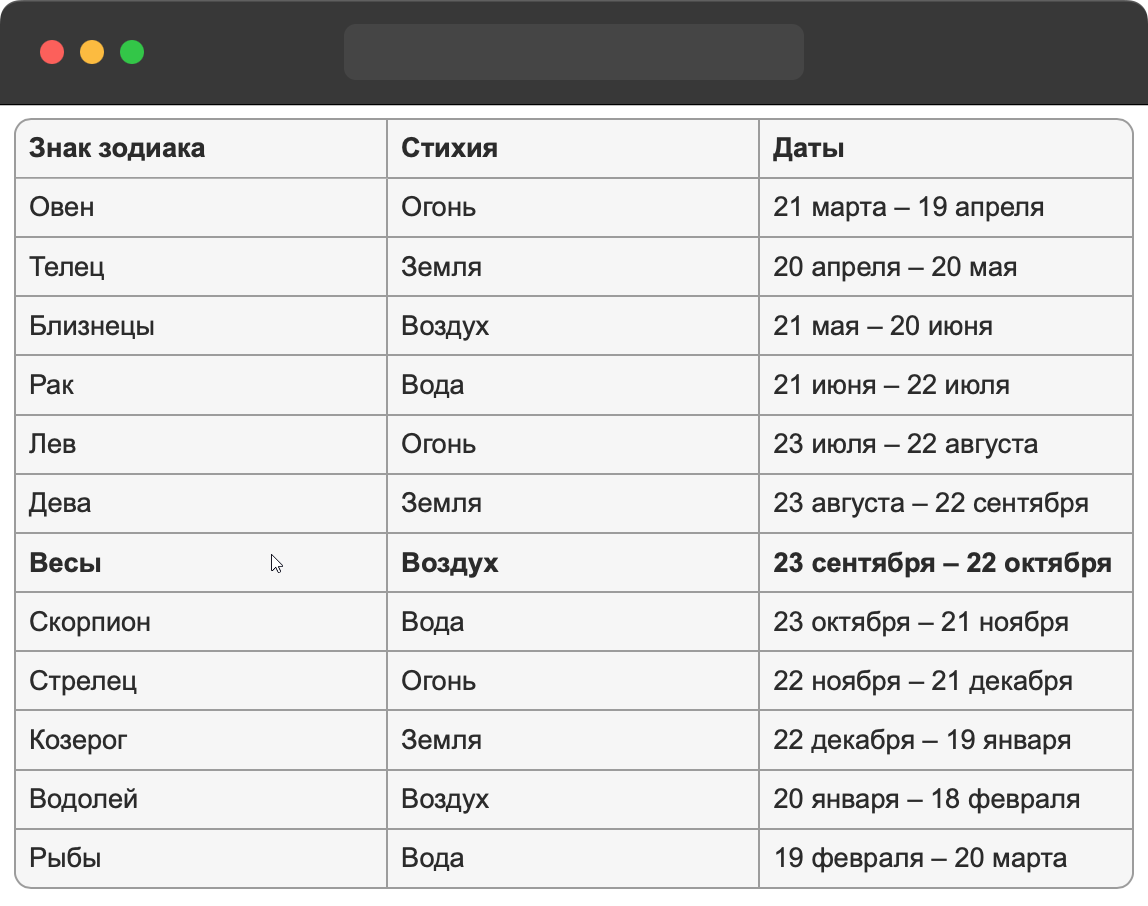Select the "Скорпион" cell
This screenshot has width=1148, height=906.
click(90, 622)
